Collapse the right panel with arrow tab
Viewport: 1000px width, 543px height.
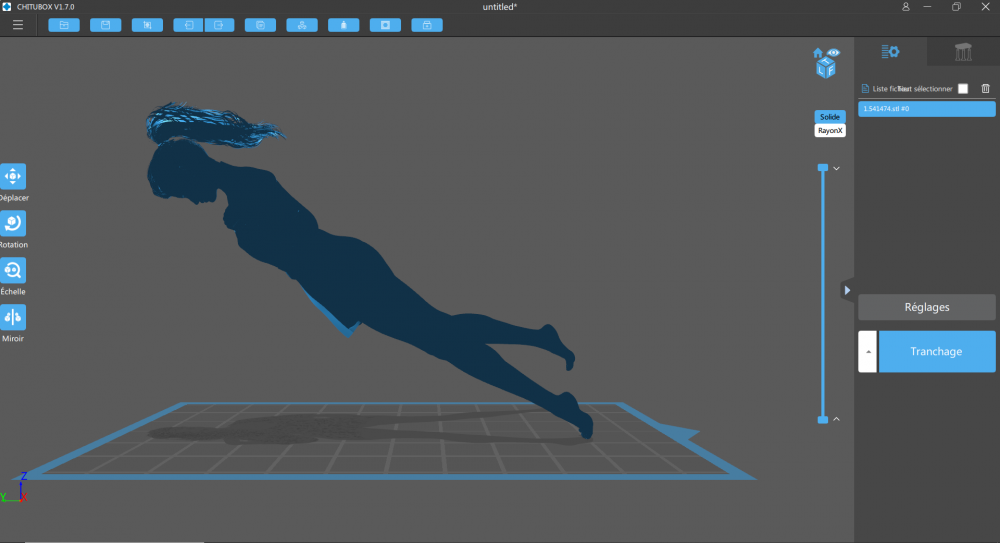click(847, 290)
